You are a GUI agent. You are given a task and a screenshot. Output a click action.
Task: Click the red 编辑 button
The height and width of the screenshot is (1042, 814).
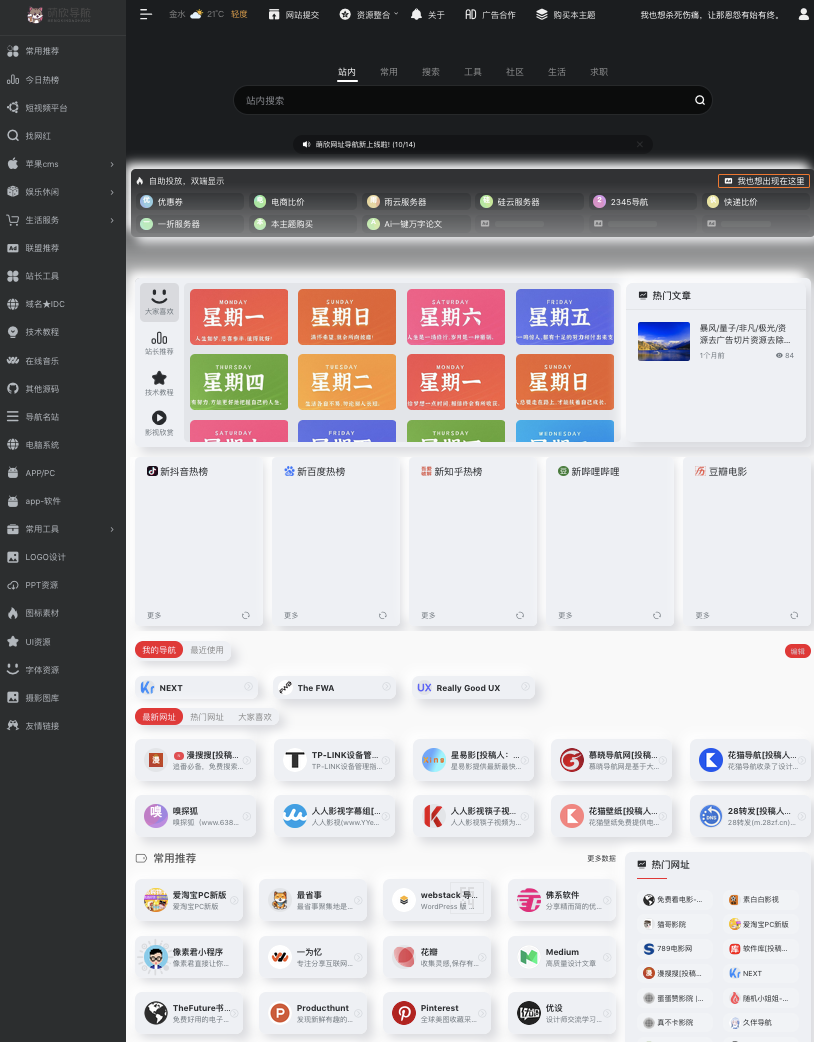(x=797, y=651)
